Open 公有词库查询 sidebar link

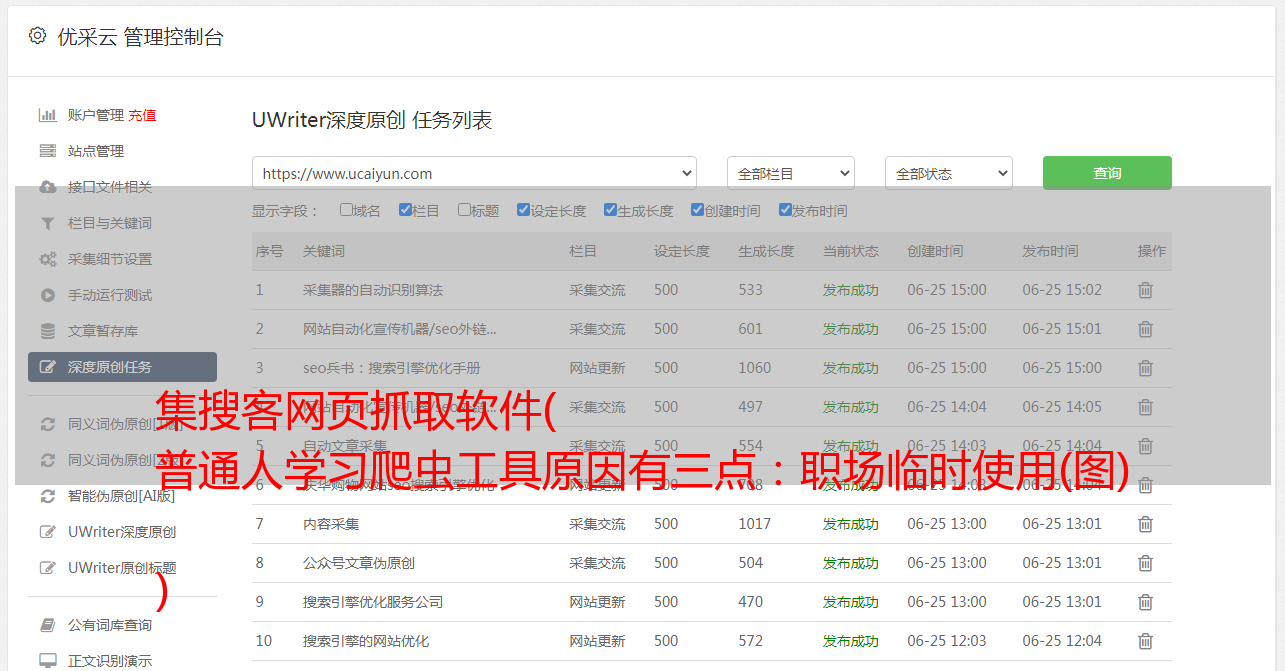tap(110, 625)
